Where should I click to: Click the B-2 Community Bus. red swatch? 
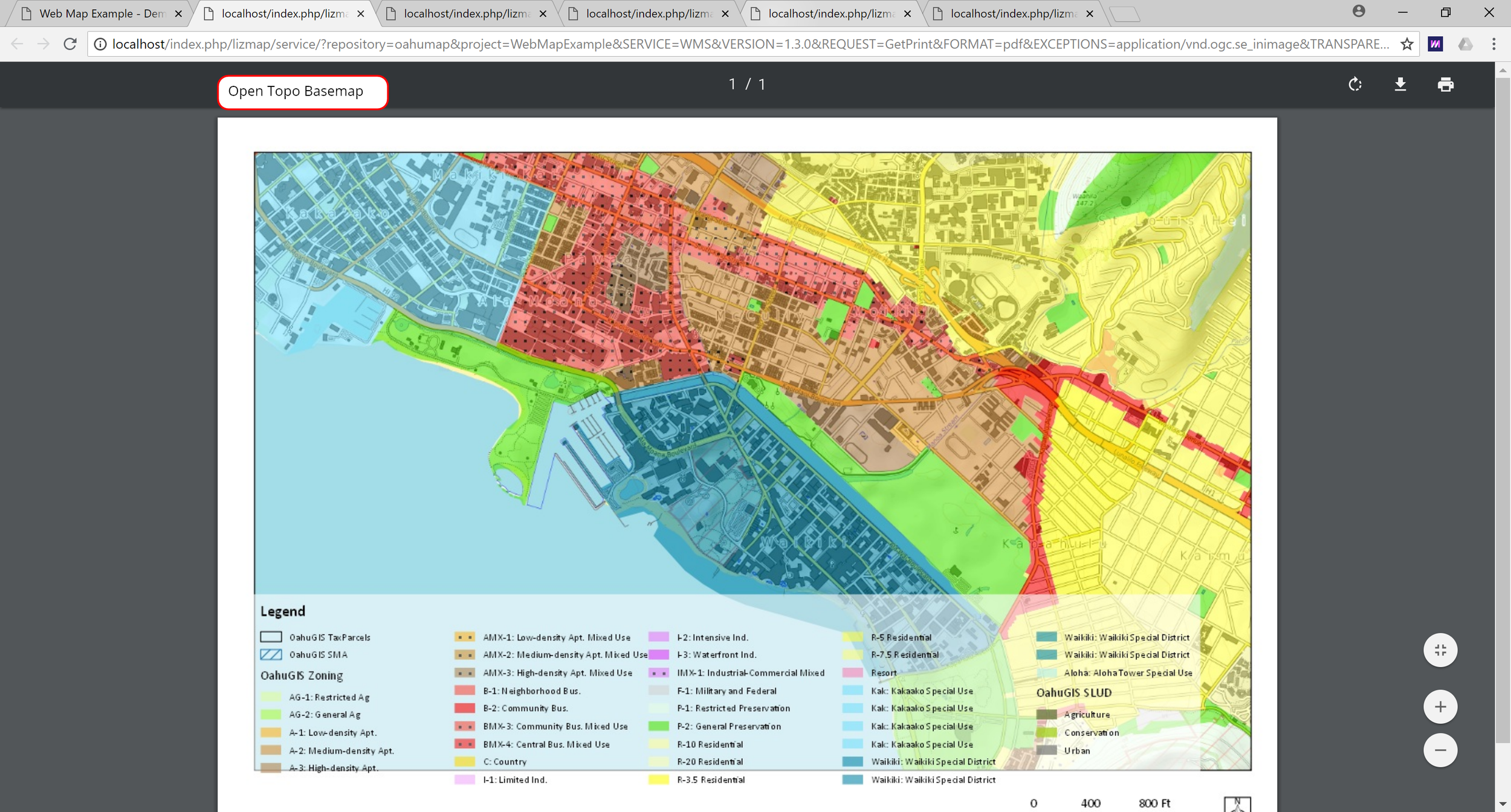pyautogui.click(x=464, y=708)
